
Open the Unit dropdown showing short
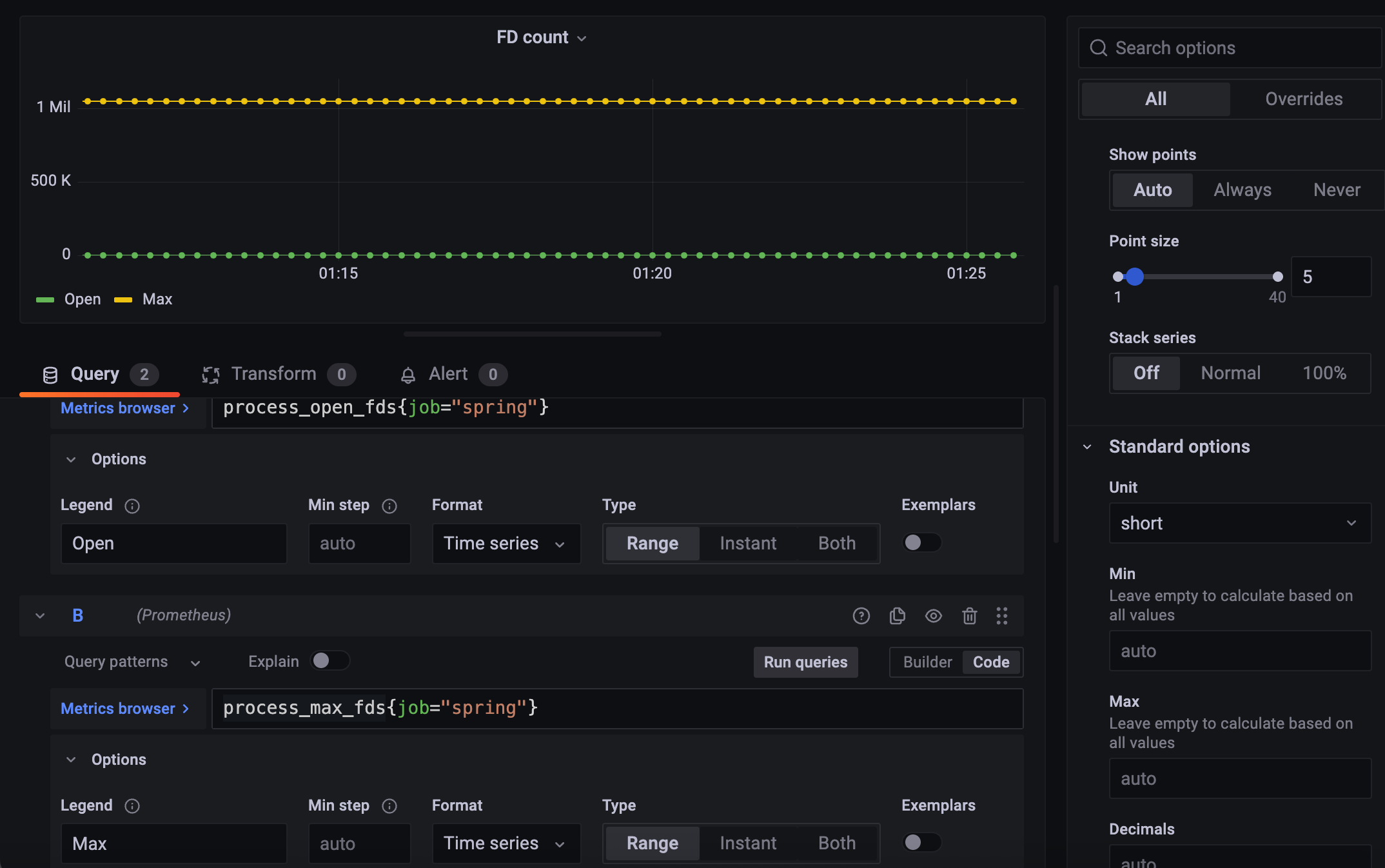(1239, 524)
